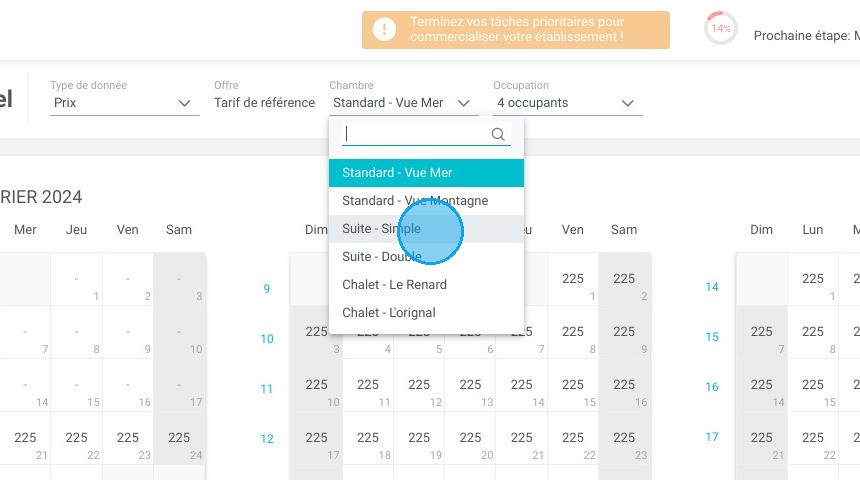The height and width of the screenshot is (480, 860).
Task: Select week number 12 row label
Action: (x=267, y=439)
